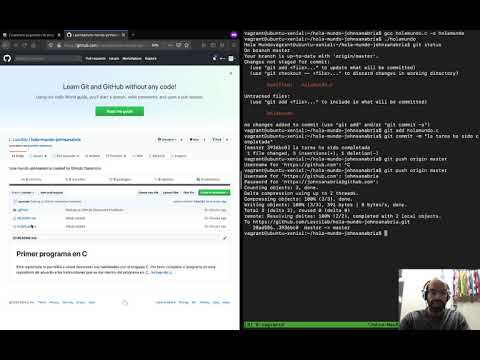
Task: Reload the page with the browser refresh icon
Action: point(25,45)
